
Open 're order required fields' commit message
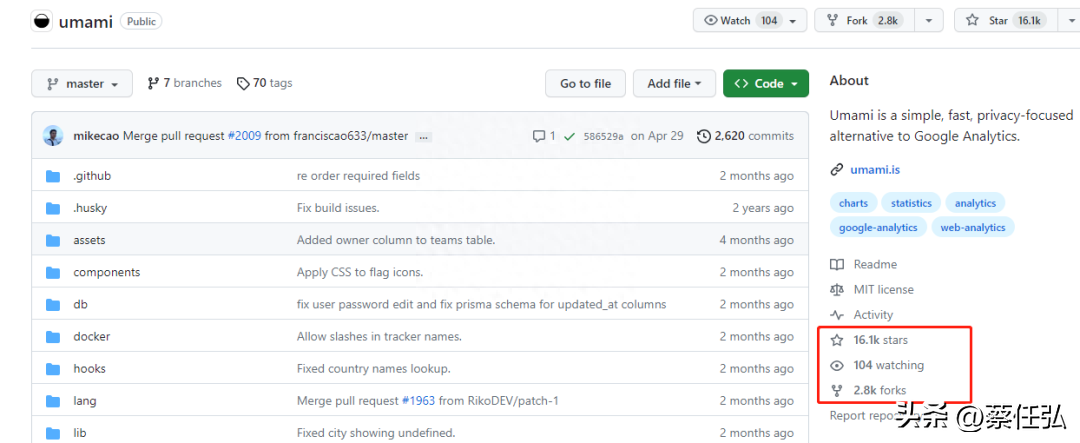pos(358,176)
